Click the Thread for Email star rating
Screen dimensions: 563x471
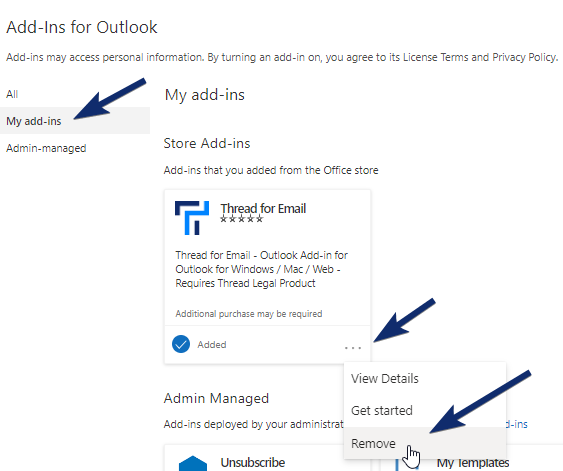(242, 219)
